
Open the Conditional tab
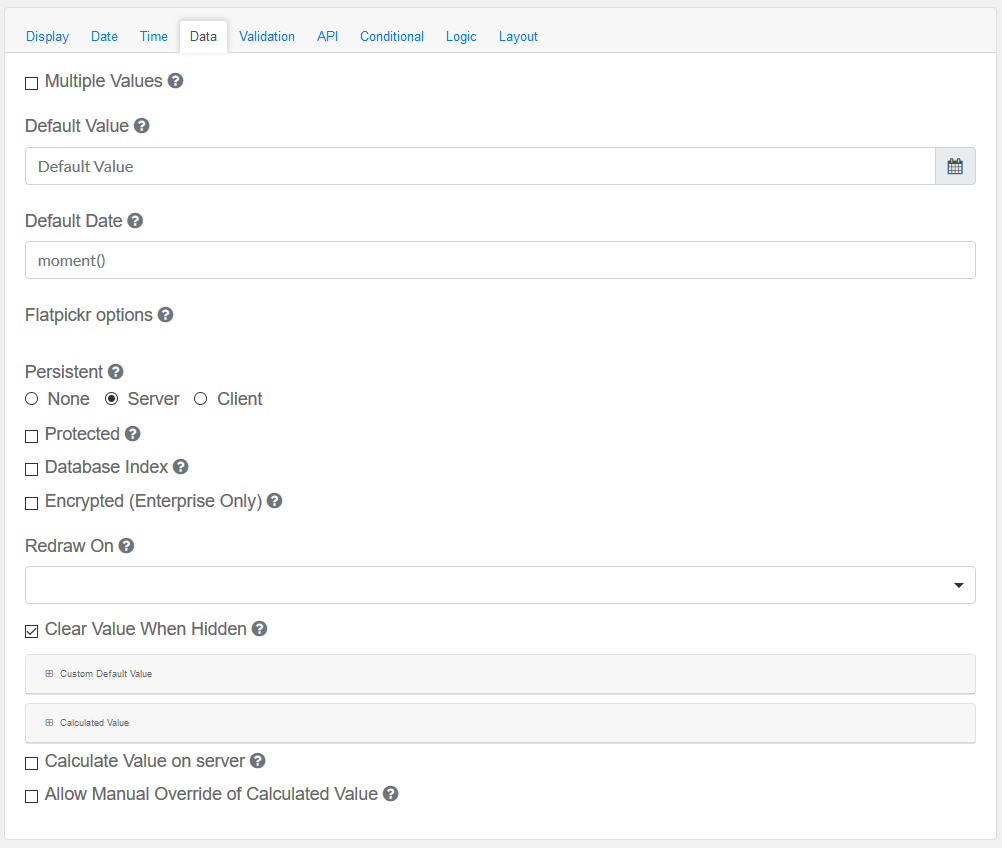pyautogui.click(x=392, y=36)
